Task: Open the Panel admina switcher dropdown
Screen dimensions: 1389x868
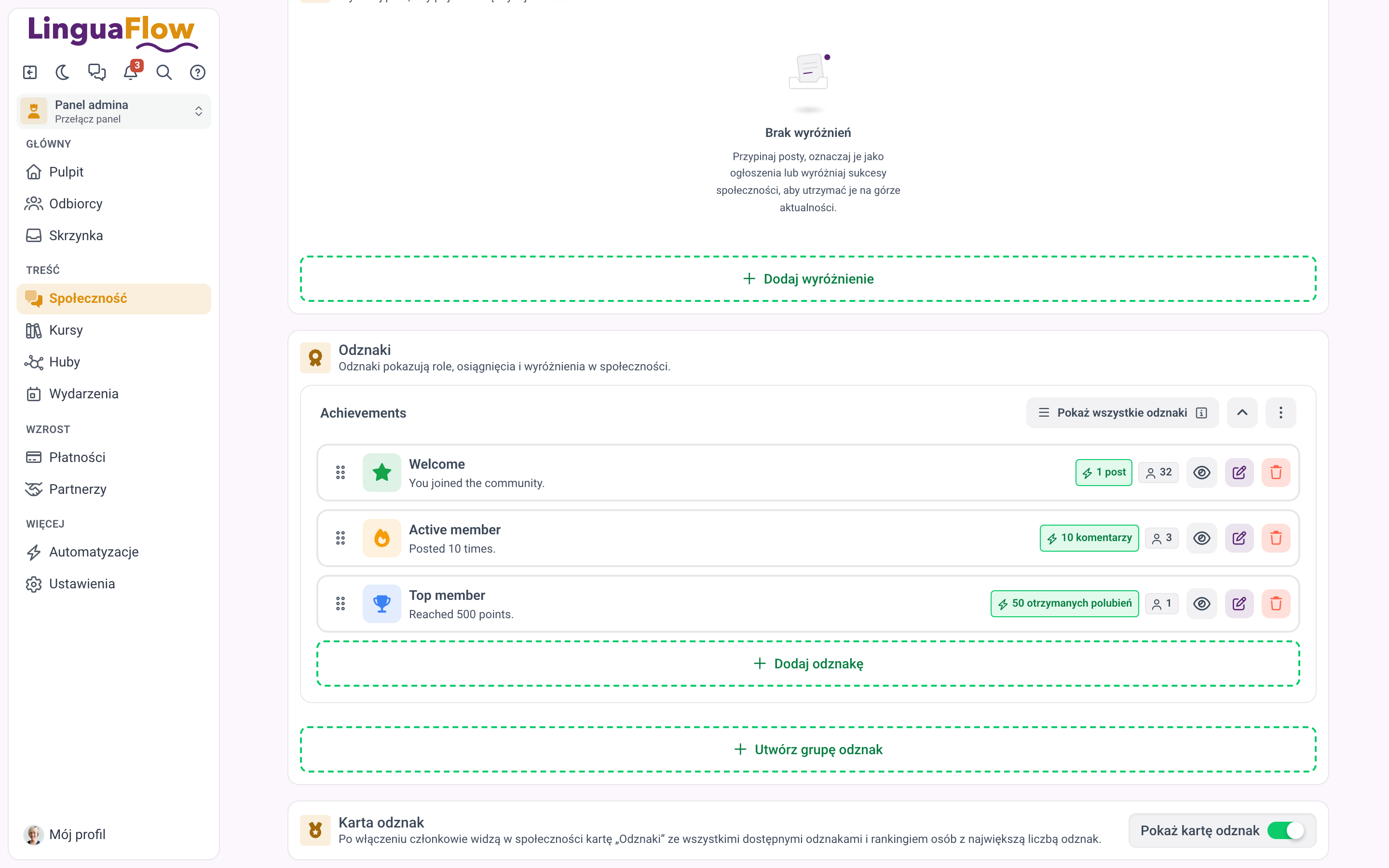Action: click(114, 111)
